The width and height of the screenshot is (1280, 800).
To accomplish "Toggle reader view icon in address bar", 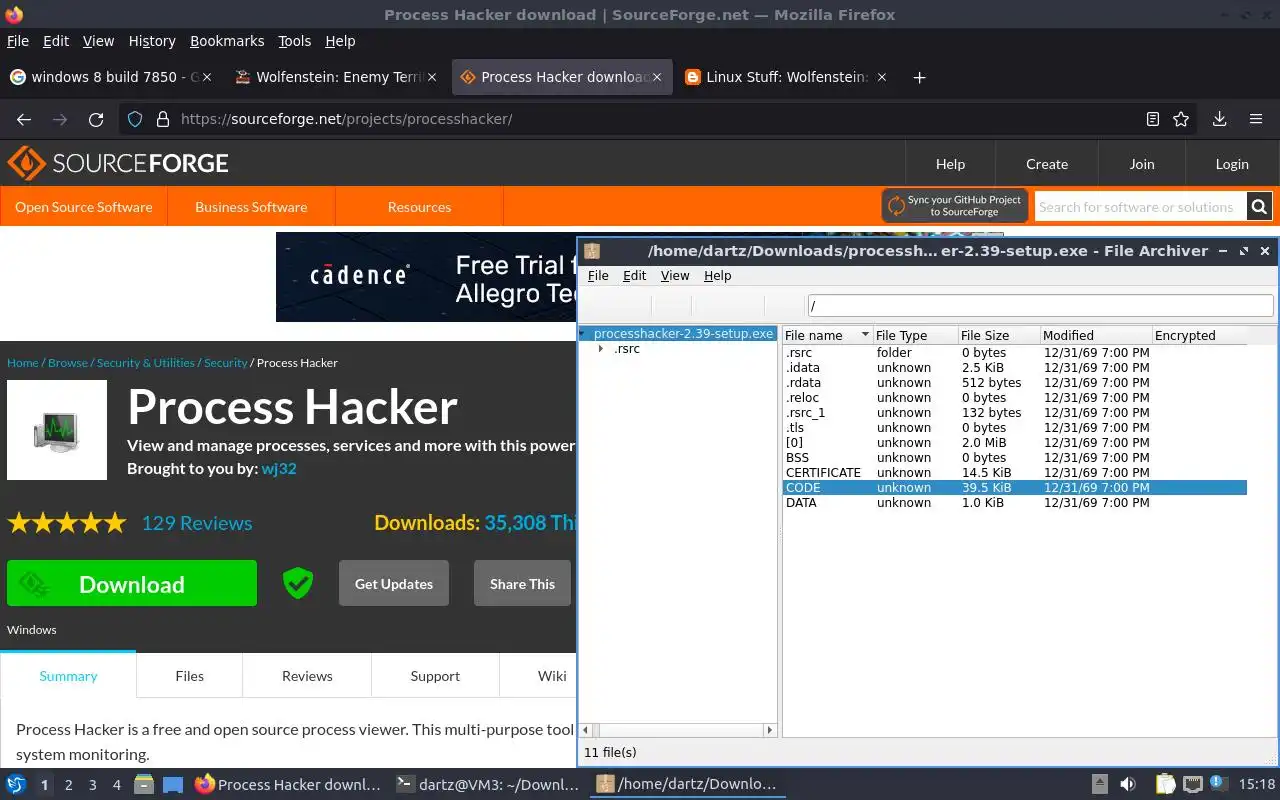I will (x=1153, y=119).
